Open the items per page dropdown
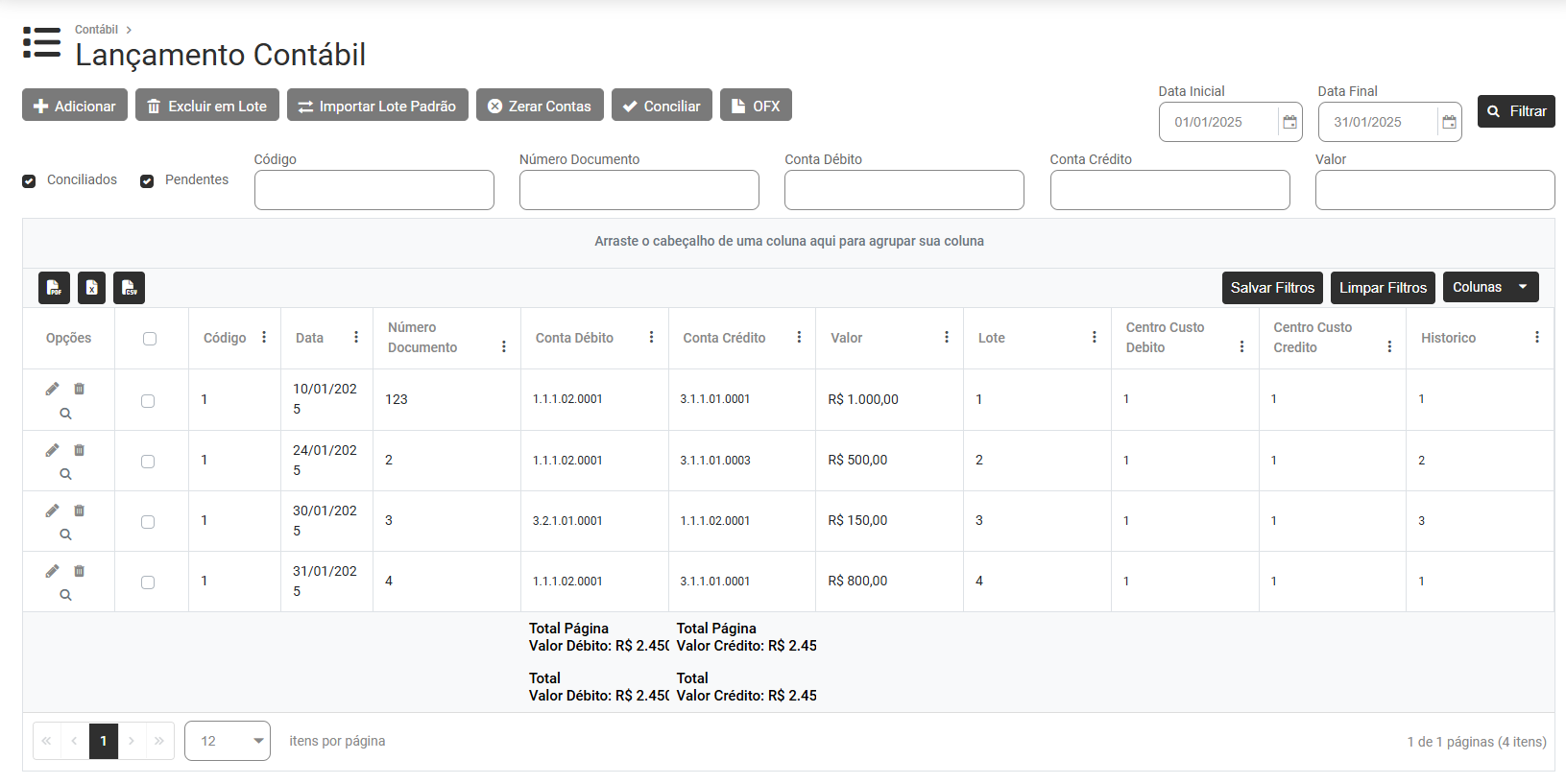The height and width of the screenshot is (784, 1566). 228,741
